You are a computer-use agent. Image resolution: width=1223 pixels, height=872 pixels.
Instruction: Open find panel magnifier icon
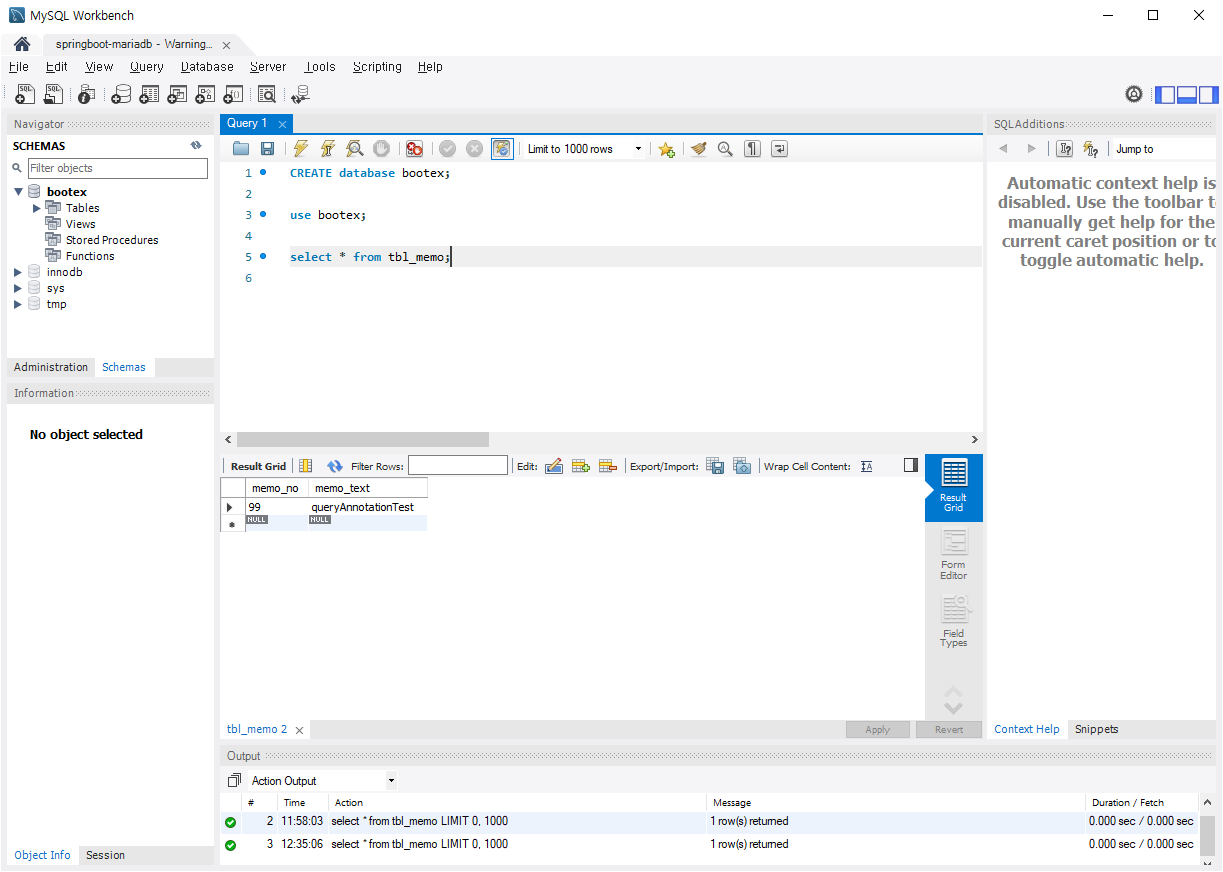[725, 149]
